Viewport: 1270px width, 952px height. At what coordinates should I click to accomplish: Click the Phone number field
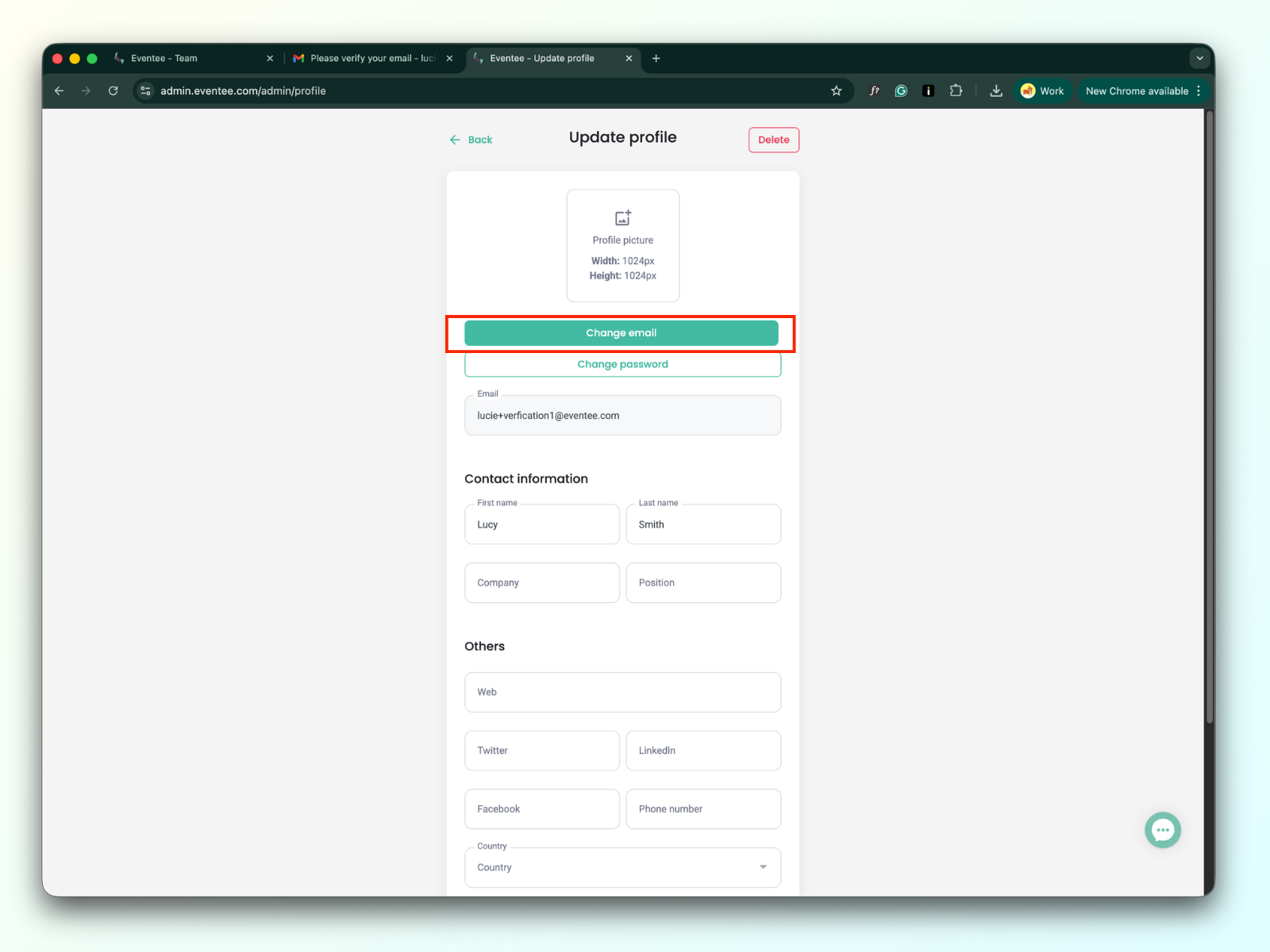pos(703,809)
